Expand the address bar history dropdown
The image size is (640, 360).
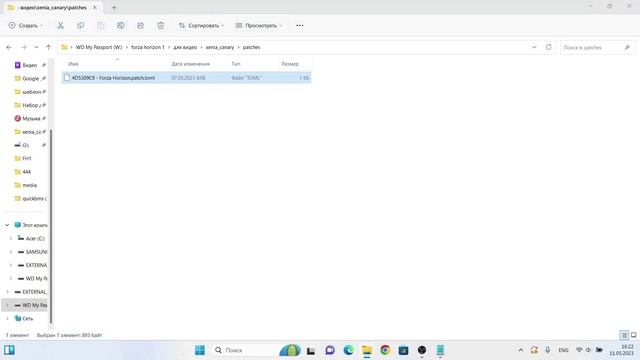pyautogui.click(x=534, y=47)
